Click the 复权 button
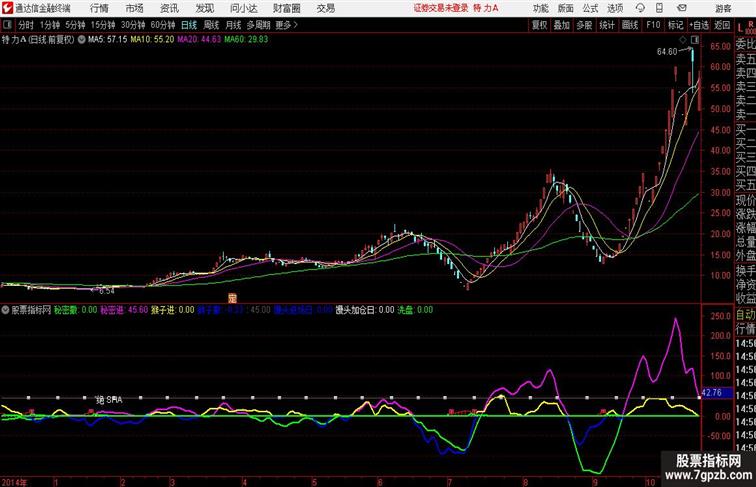The image size is (756, 487). pyautogui.click(x=540, y=25)
